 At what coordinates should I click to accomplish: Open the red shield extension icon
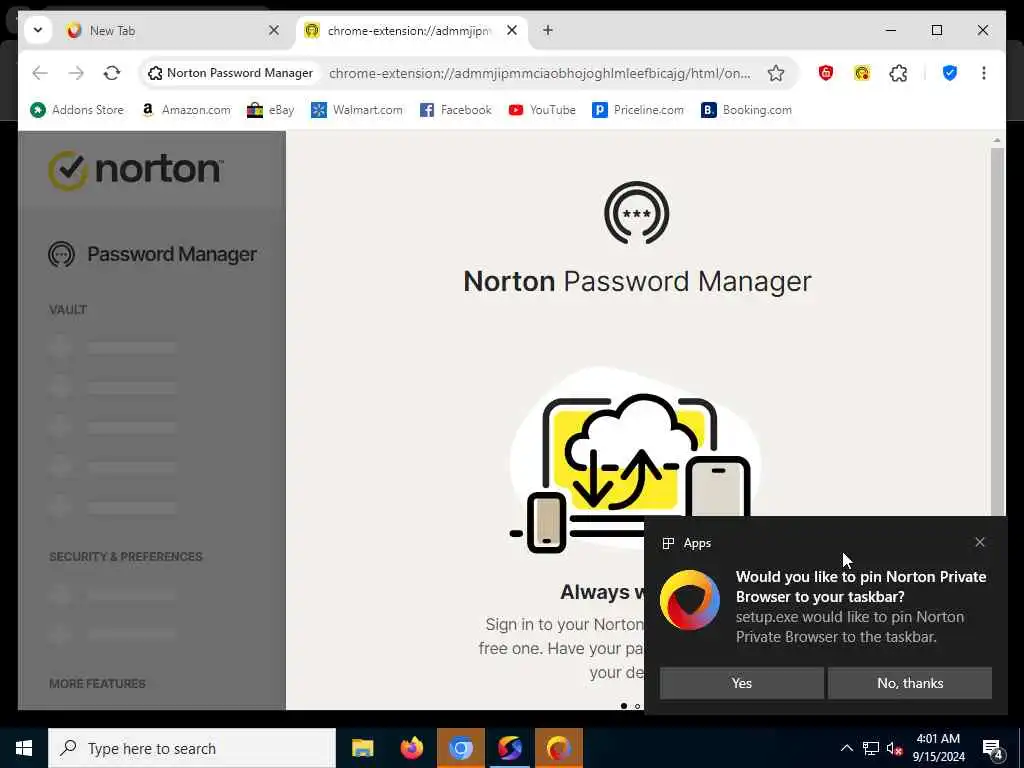click(826, 73)
